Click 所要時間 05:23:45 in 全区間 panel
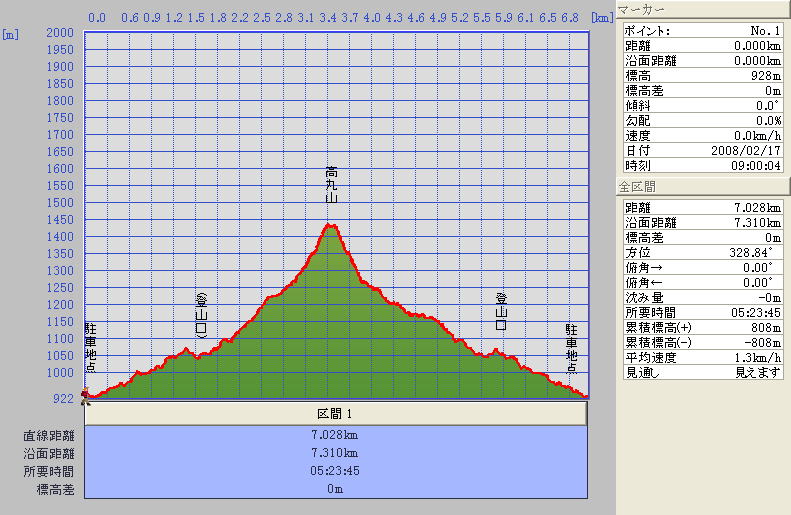Screen dimensions: 791x515 coord(703,313)
